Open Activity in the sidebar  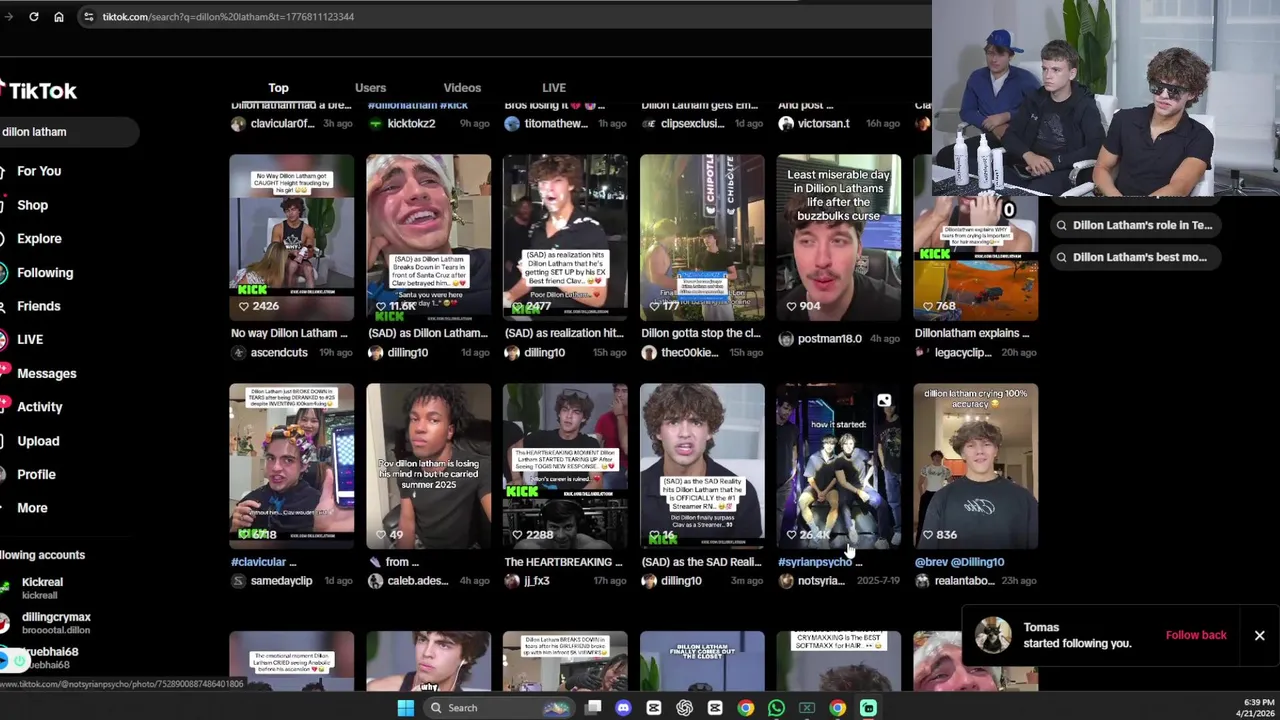tap(39, 407)
